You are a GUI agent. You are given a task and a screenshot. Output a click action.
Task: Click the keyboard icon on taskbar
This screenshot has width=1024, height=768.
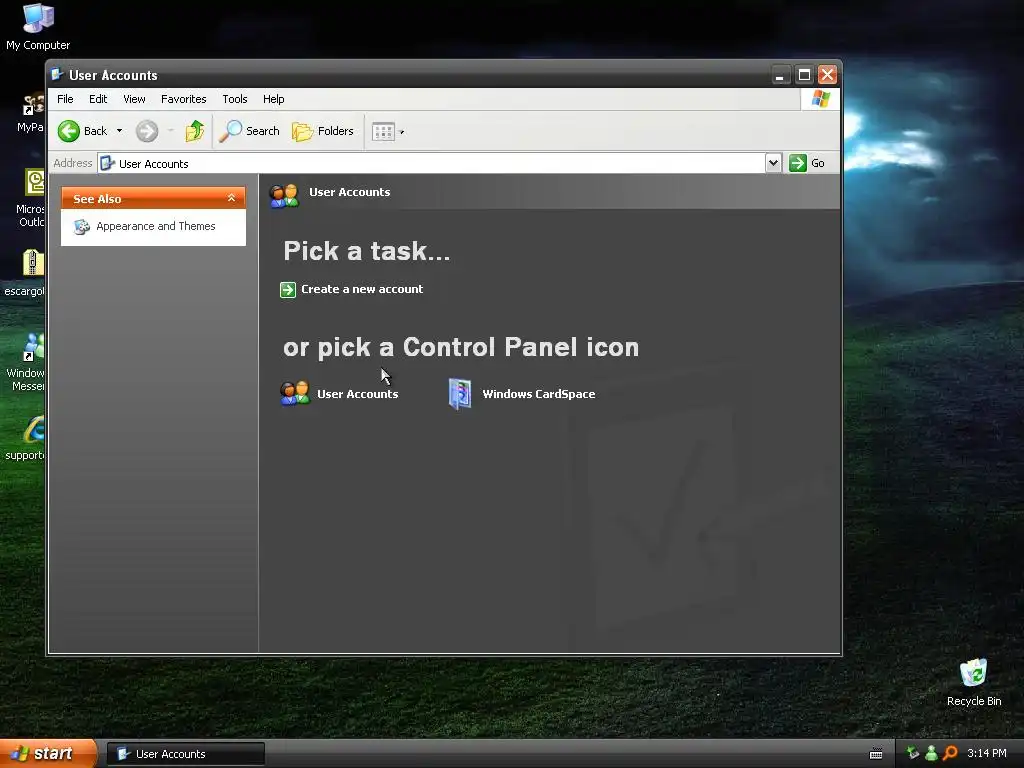click(876, 754)
